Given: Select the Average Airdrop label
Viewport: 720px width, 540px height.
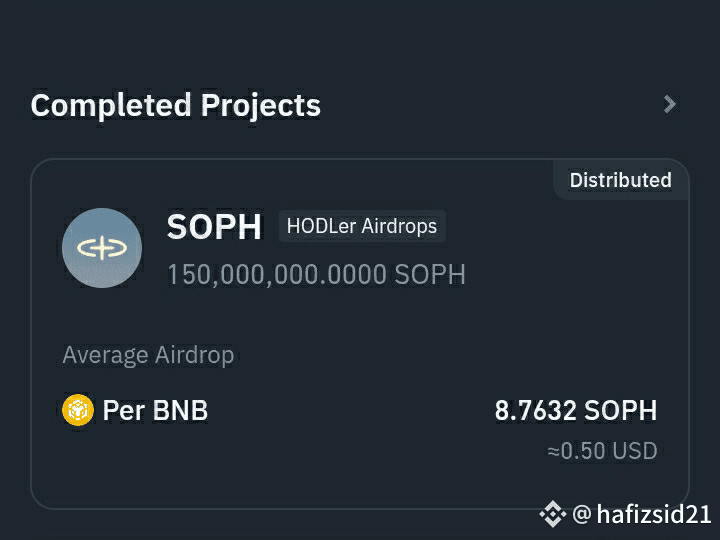Looking at the screenshot, I should [148, 355].
